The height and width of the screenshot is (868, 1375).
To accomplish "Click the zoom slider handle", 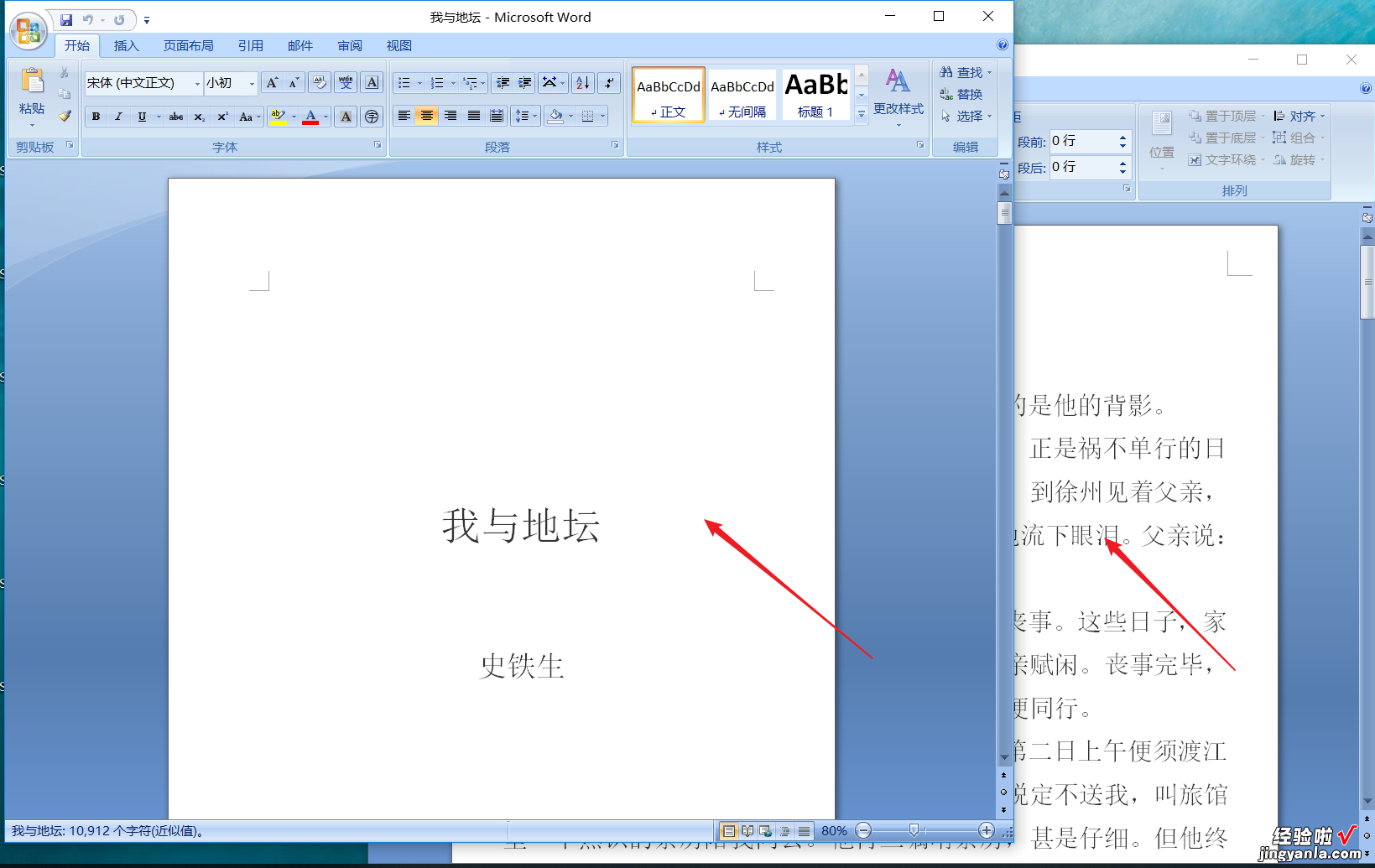I will (x=914, y=830).
